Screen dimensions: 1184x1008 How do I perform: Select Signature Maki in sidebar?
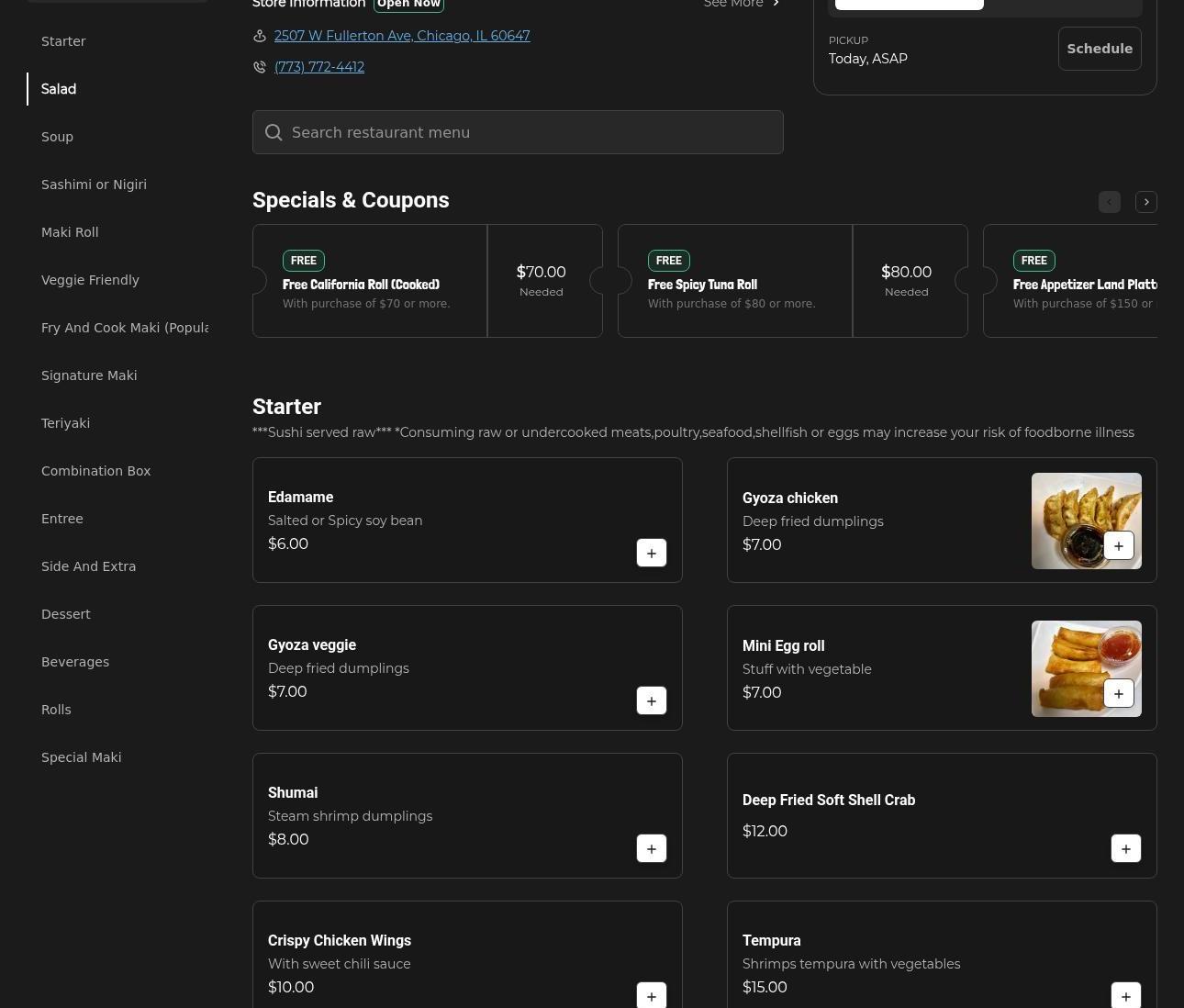coord(89,375)
